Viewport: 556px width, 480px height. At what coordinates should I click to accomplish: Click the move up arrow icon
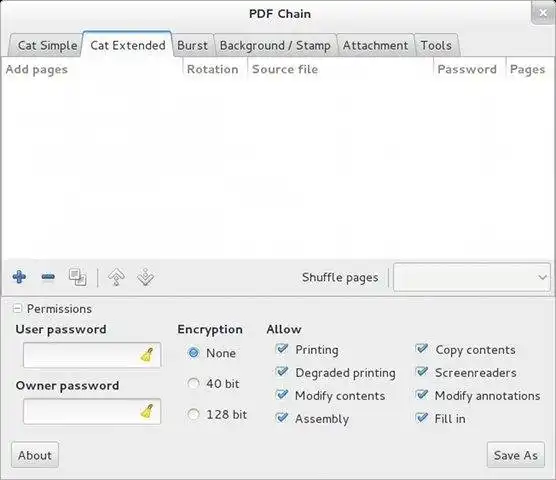[116, 277]
